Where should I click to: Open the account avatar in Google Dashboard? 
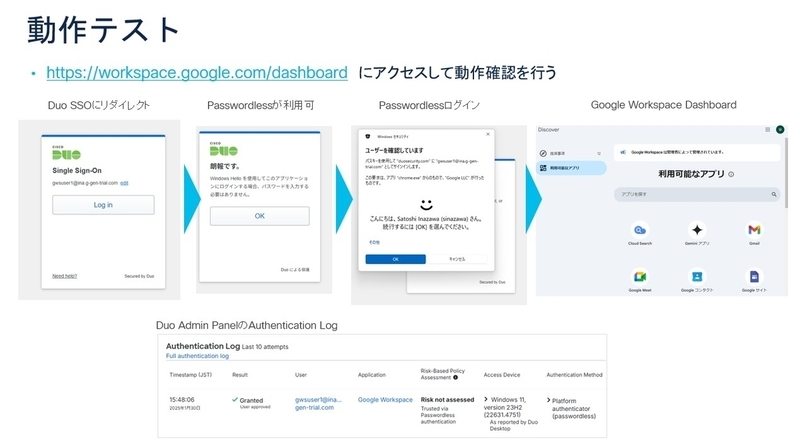click(780, 130)
